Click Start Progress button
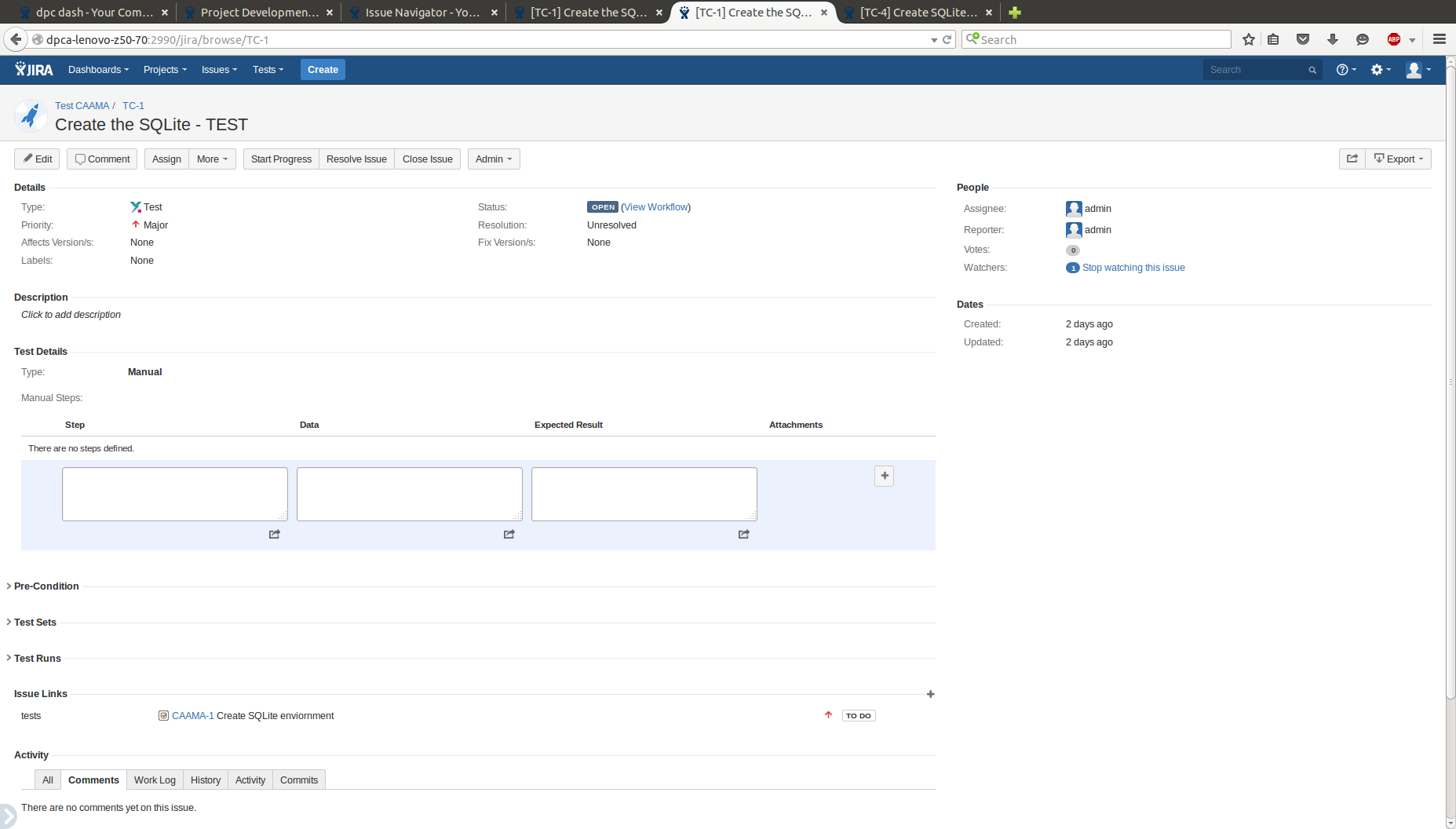This screenshot has height=829, width=1456. (281, 159)
